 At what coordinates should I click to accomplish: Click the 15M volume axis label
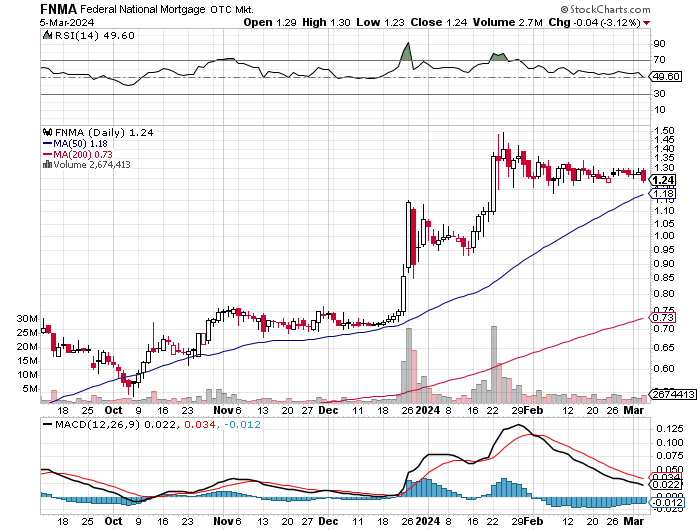coord(27,361)
